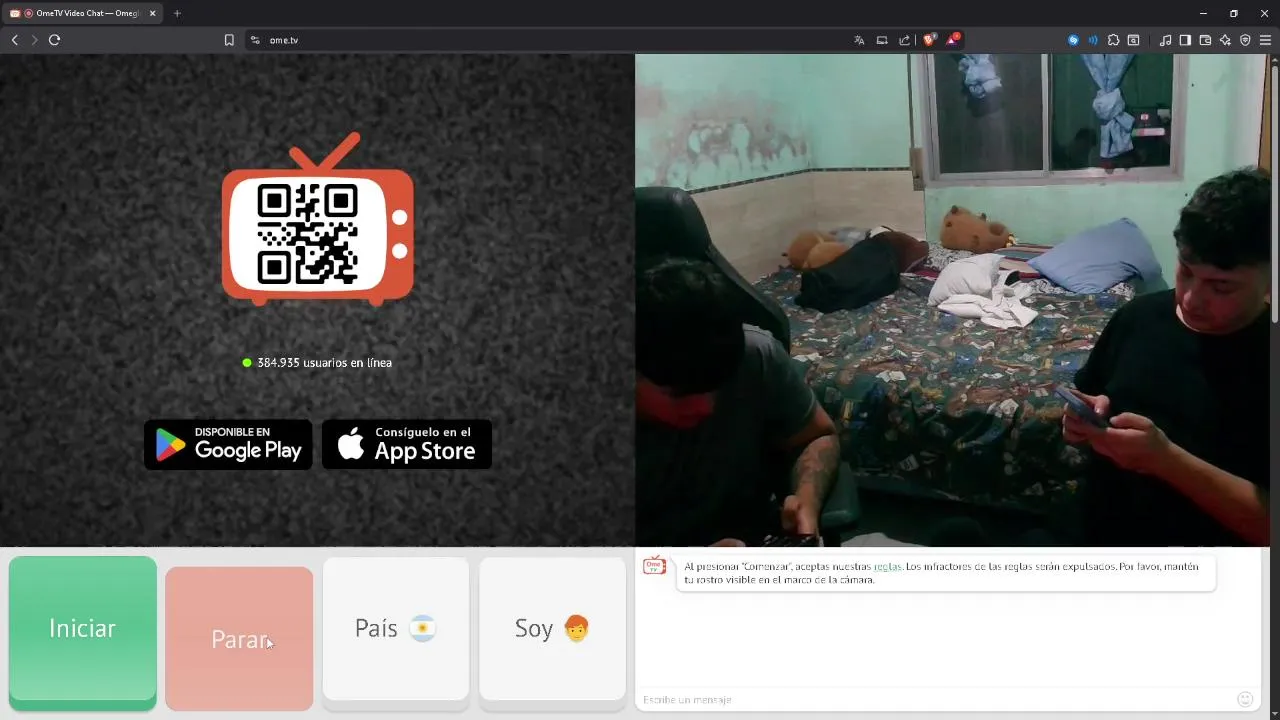This screenshot has height=720, width=1280.
Task: Close the OmeTV Video Chat tab
Action: (153, 13)
